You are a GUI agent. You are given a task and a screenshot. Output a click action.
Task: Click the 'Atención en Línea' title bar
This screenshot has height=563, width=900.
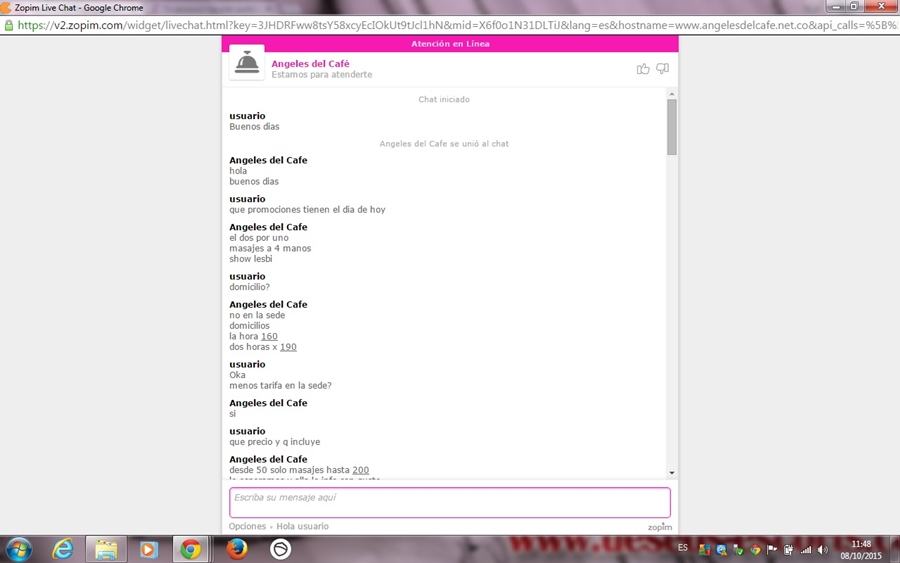[449, 44]
